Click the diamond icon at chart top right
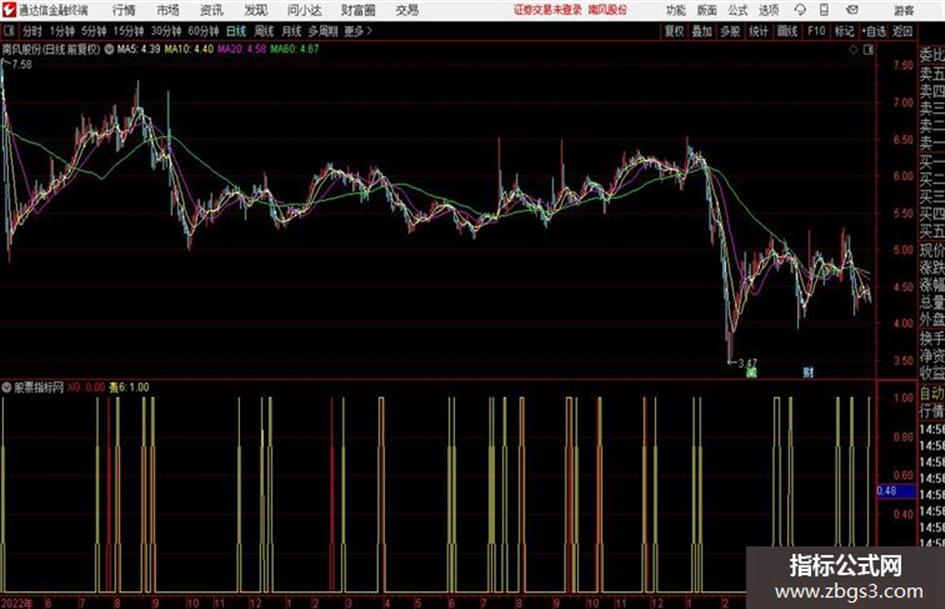The width and height of the screenshot is (945, 609). pos(853,50)
